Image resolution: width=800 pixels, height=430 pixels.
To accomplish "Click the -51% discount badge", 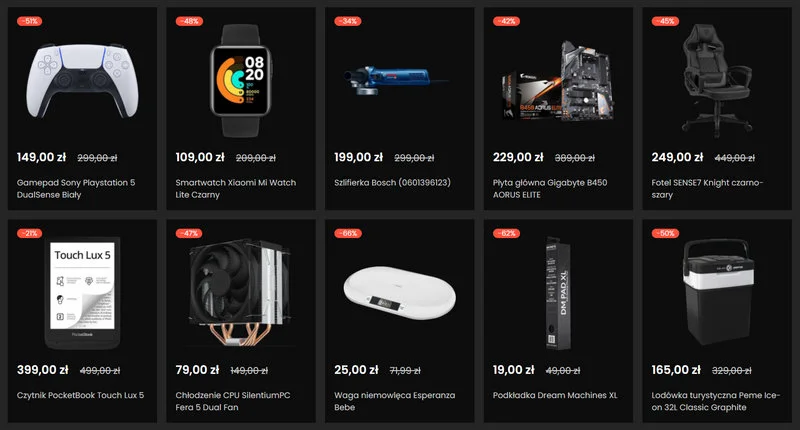I will coord(30,21).
